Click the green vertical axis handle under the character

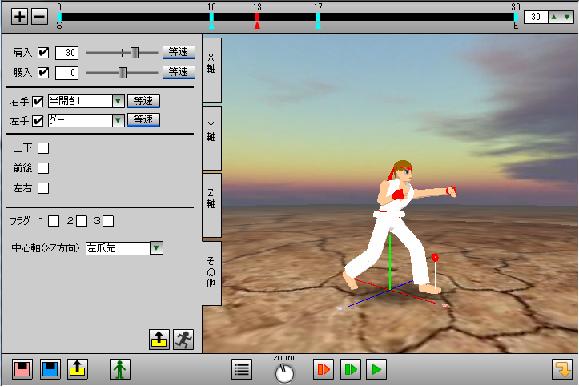point(390,261)
